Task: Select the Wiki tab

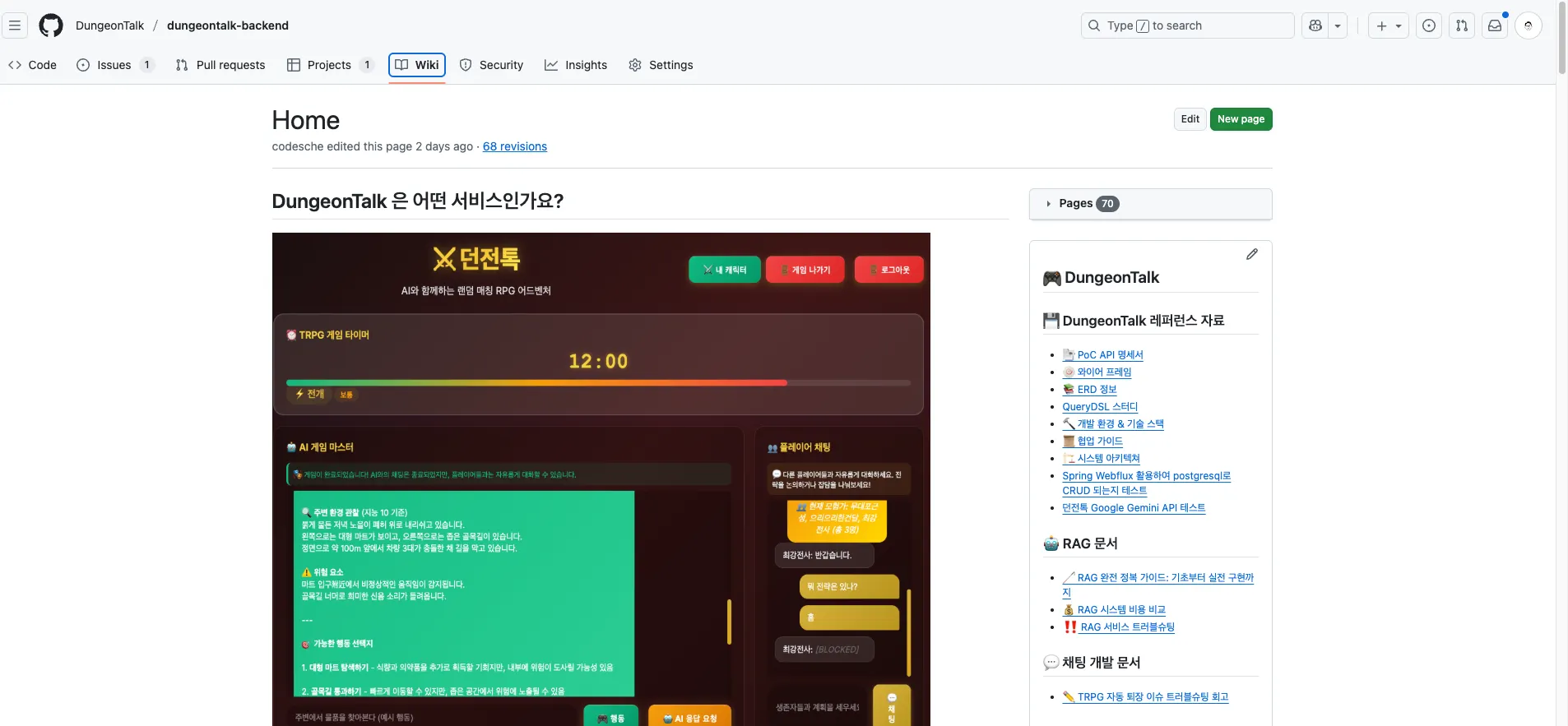Action: 417,65
